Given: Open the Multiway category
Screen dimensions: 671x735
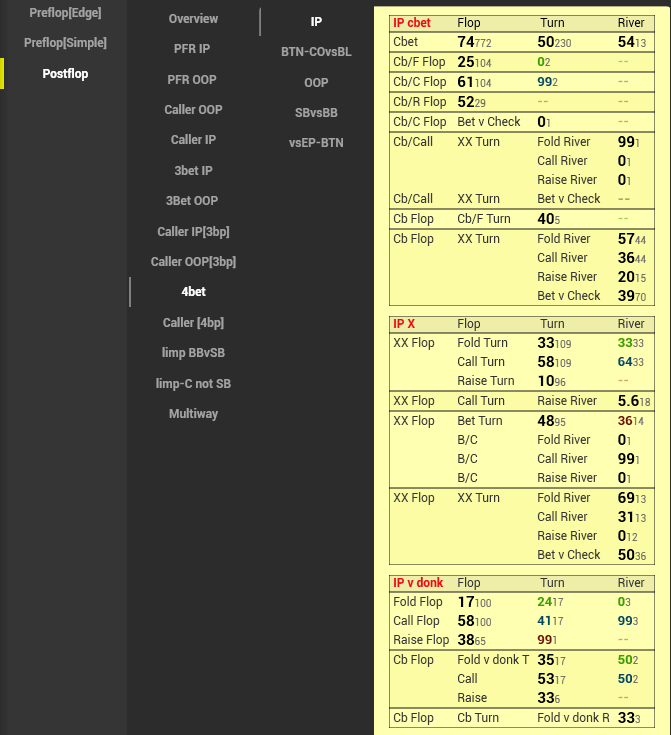Looking at the screenshot, I should 193,414.
